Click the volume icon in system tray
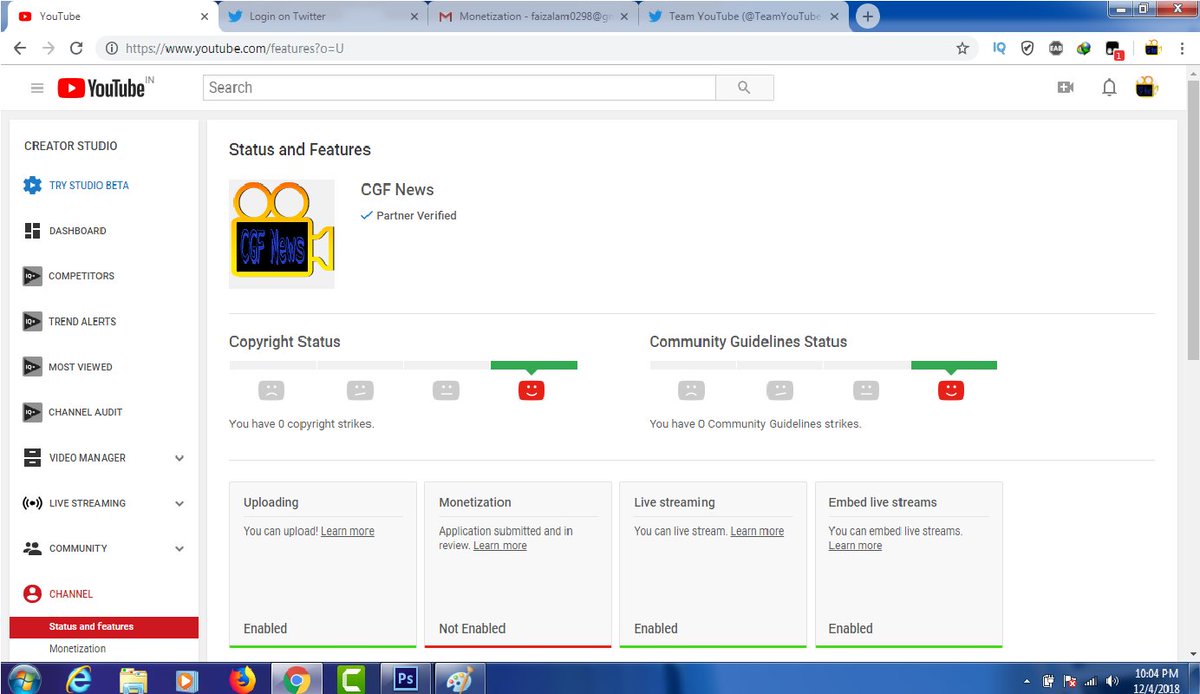The height and width of the screenshot is (694, 1200). pos(1112,681)
